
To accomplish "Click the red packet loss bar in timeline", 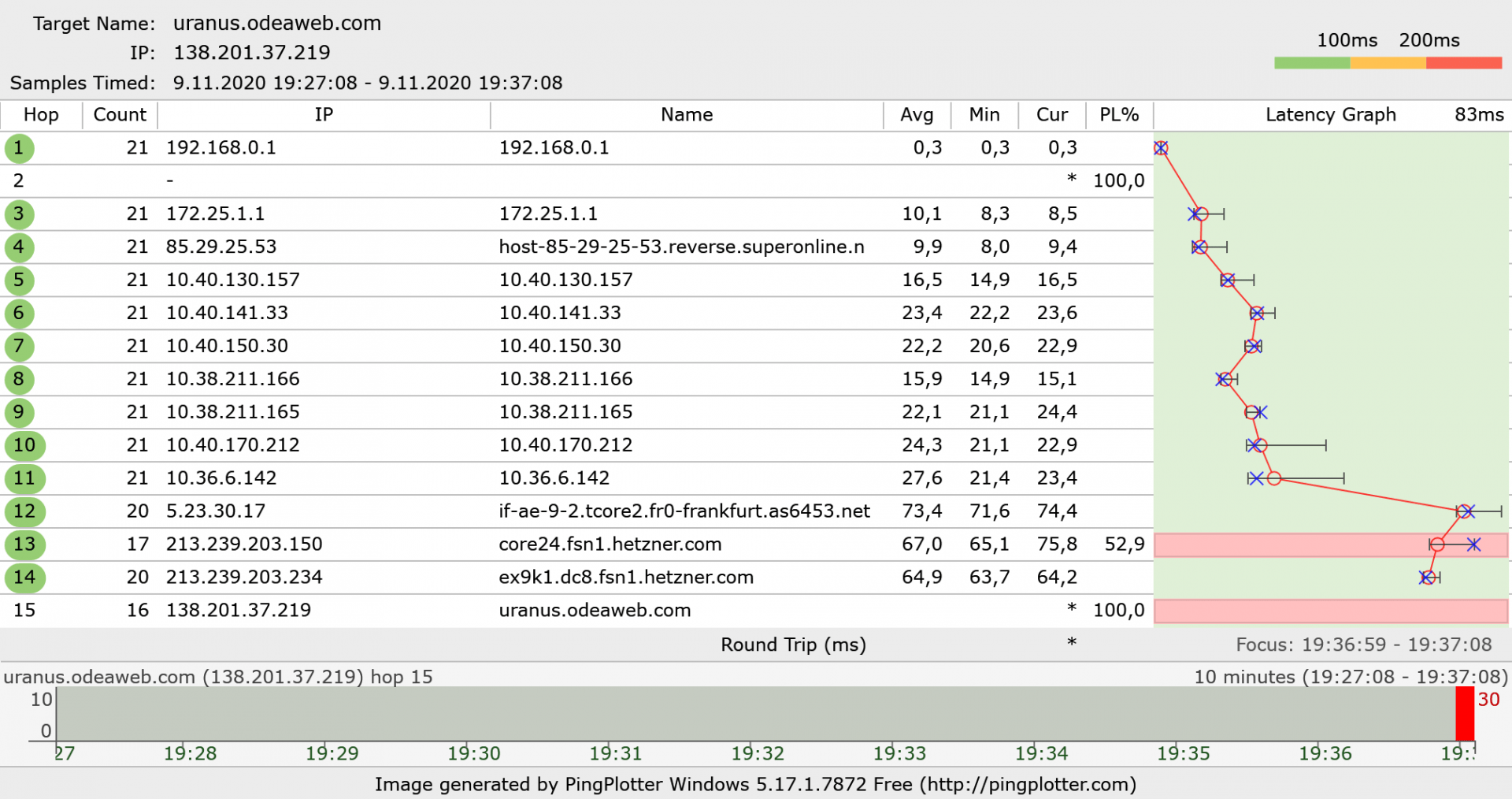I will pyautogui.click(x=1465, y=714).
